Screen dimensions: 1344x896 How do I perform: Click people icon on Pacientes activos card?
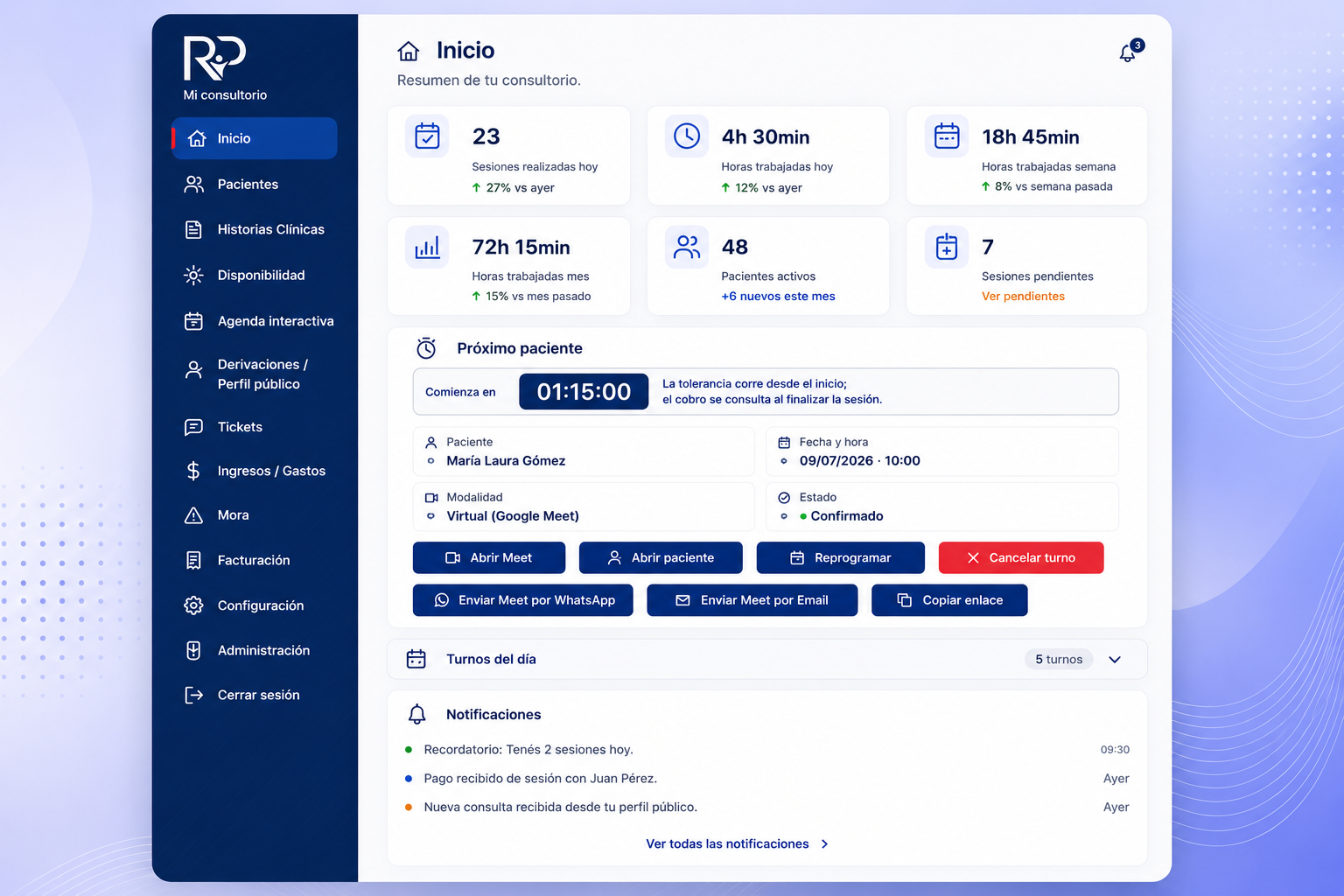(x=687, y=247)
